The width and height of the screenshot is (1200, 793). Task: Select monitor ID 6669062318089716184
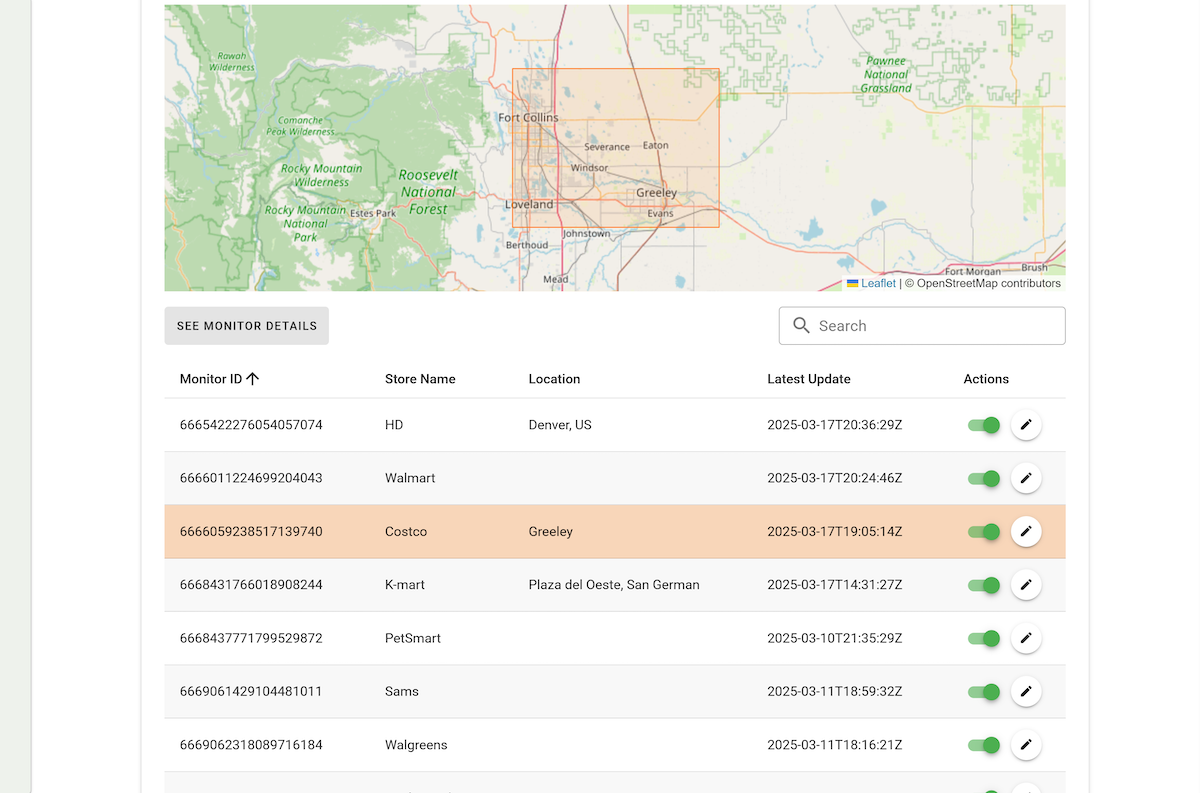[x=251, y=745]
